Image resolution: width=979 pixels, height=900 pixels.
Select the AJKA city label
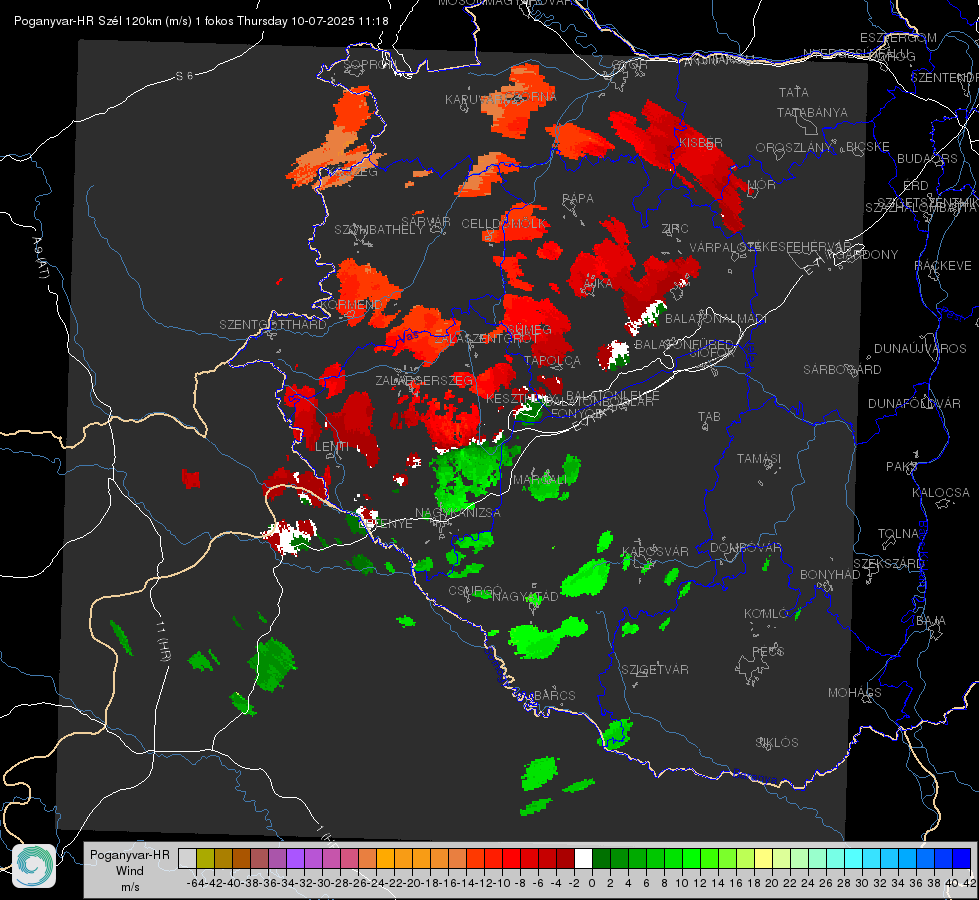coord(597,284)
